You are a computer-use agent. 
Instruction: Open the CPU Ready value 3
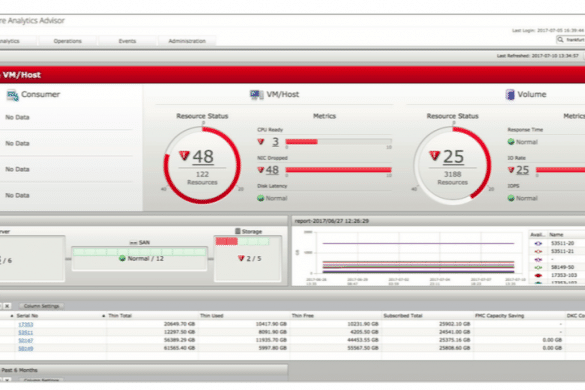coord(275,142)
